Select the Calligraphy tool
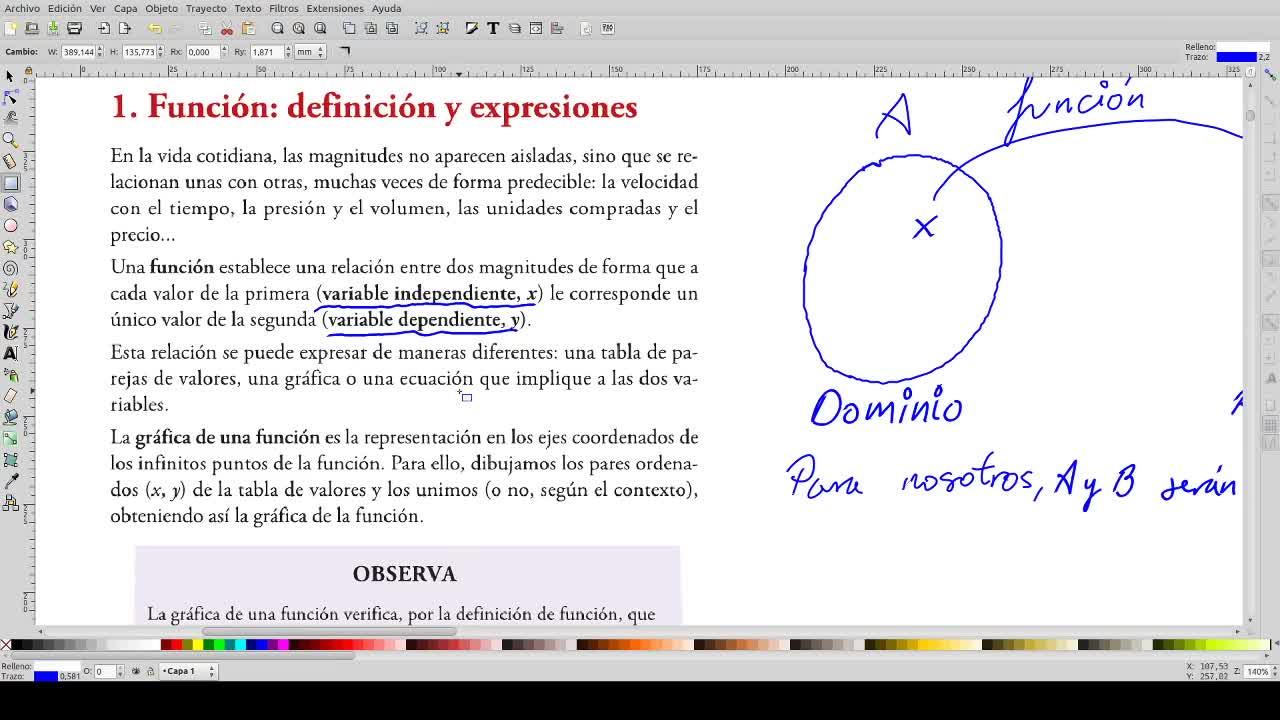The image size is (1280, 720). [10, 332]
